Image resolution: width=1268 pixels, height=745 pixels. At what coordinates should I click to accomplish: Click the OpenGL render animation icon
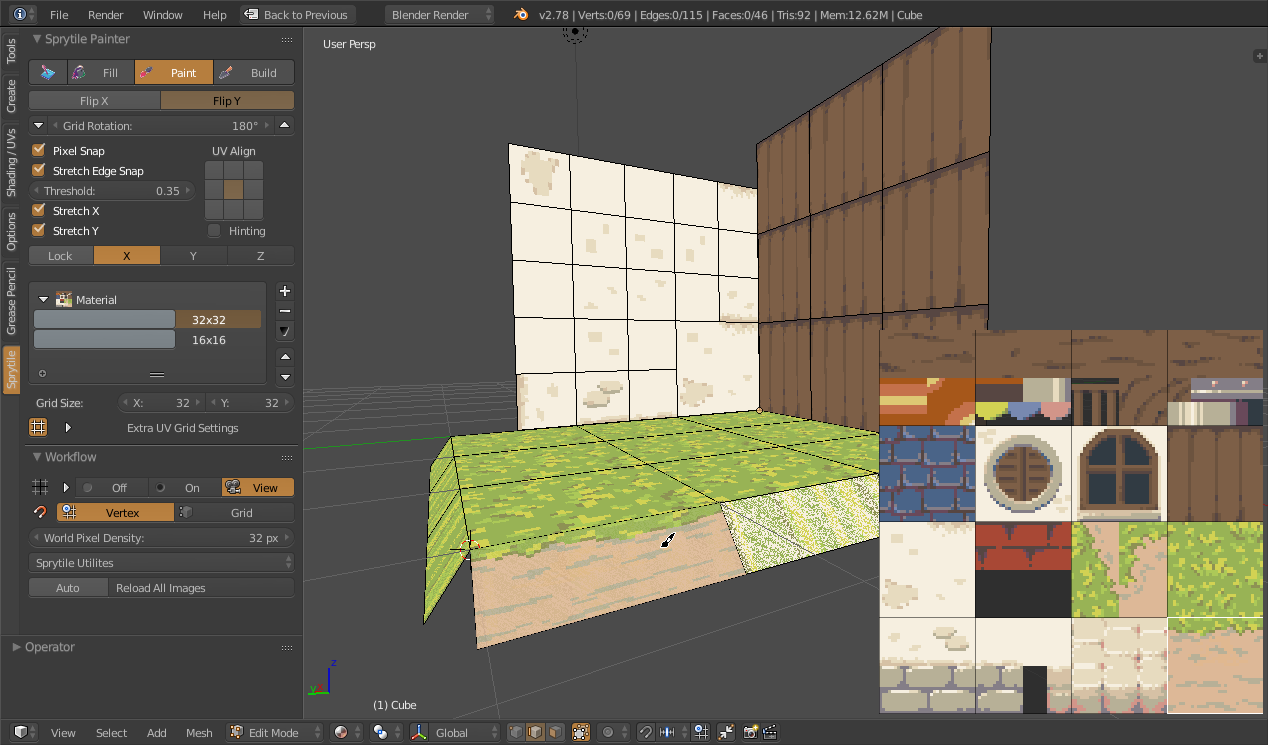770,732
